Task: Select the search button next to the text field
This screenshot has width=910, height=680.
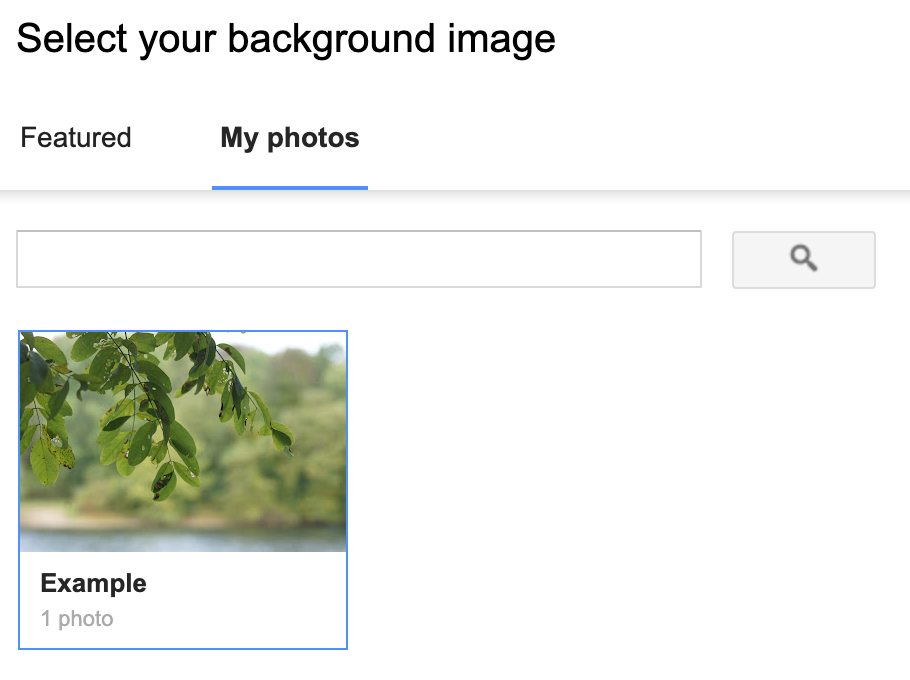Action: [803, 259]
